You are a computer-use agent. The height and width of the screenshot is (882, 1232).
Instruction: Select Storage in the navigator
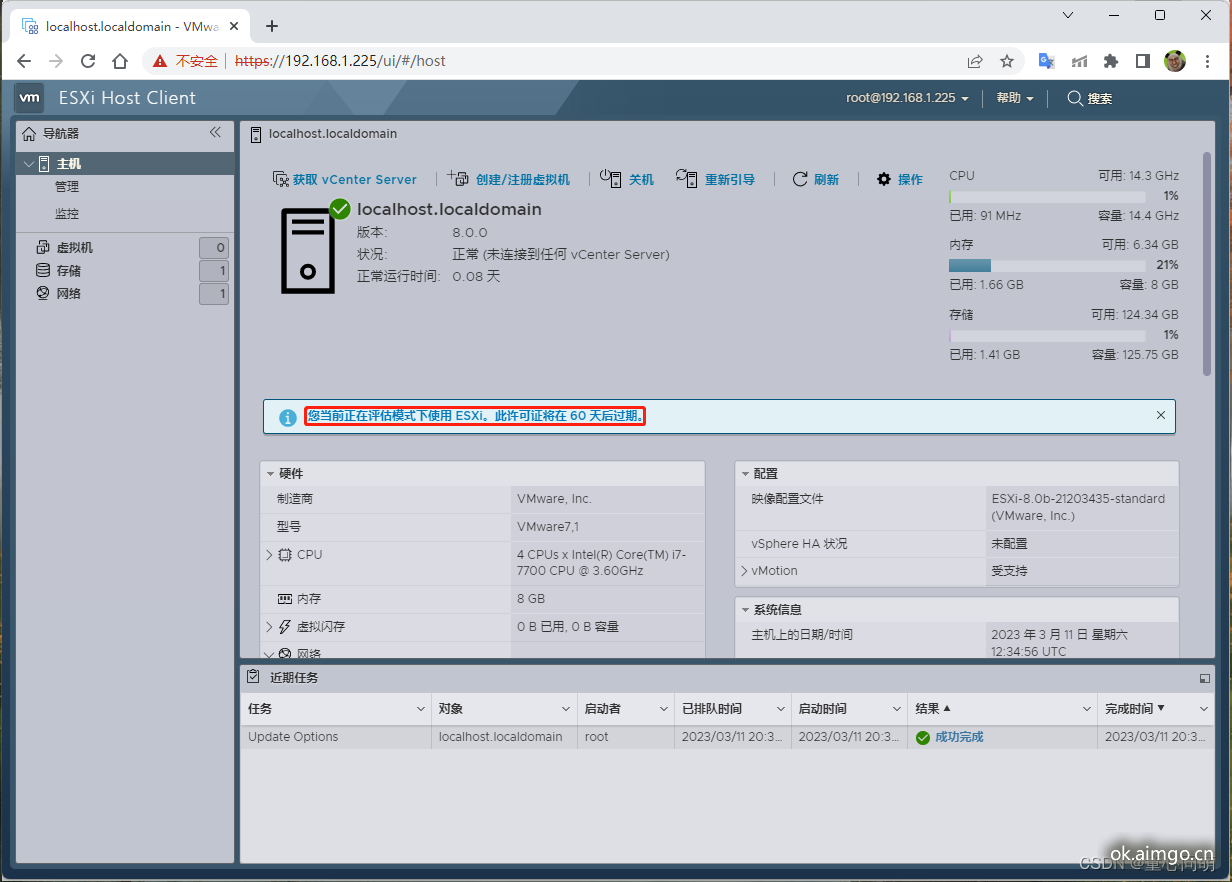69,271
